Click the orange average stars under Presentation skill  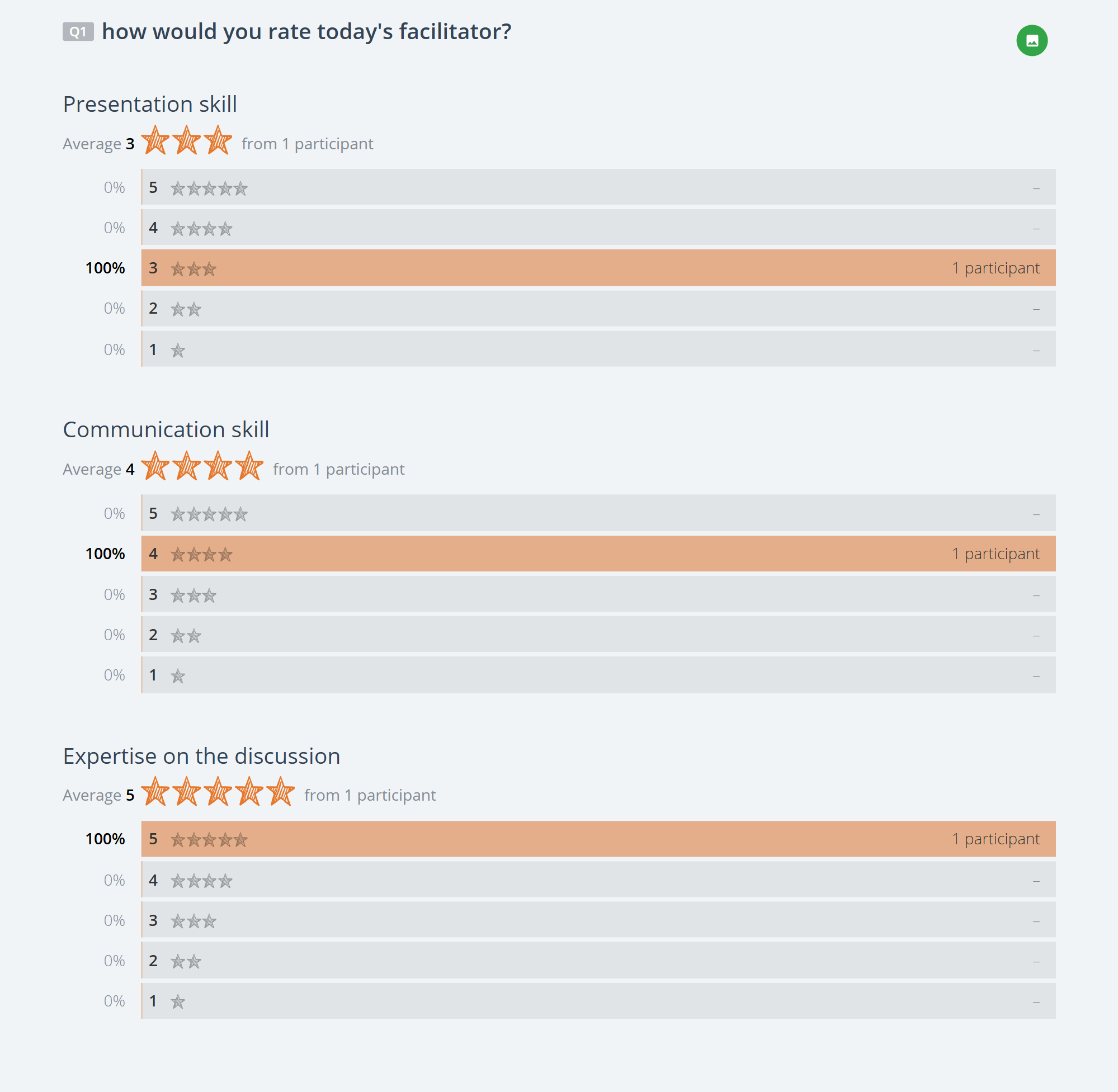tap(186, 141)
